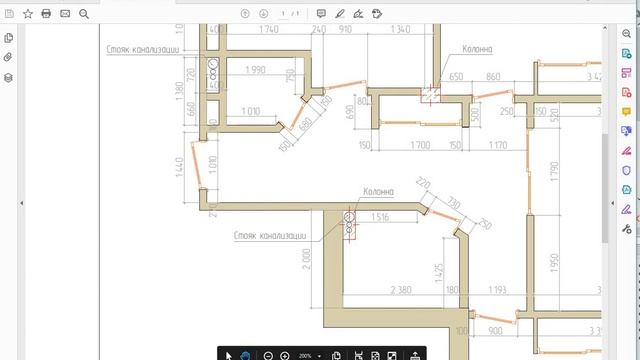Activate the Hand pan tool
This screenshot has width=640, height=360.
245,356
